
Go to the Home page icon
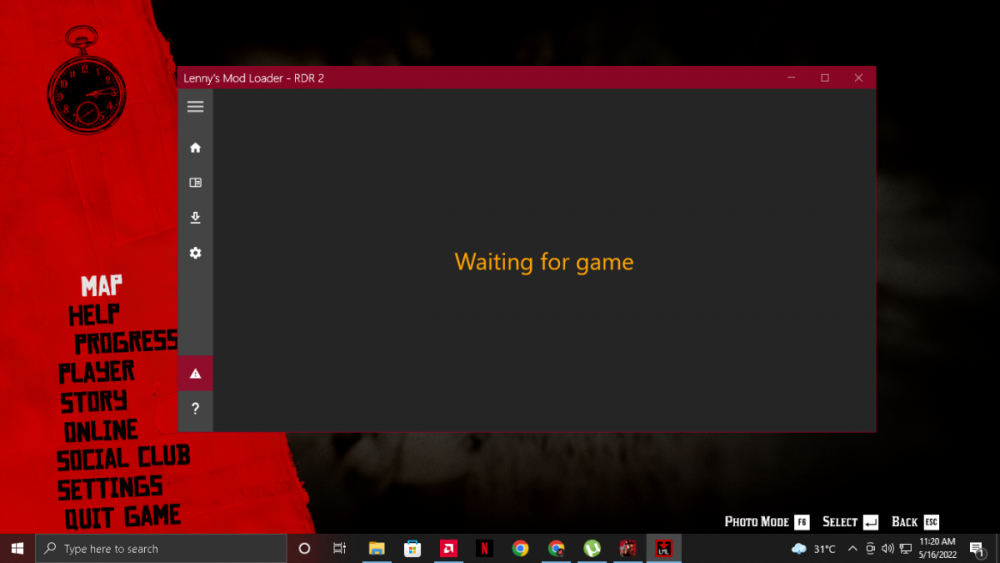[x=195, y=148]
